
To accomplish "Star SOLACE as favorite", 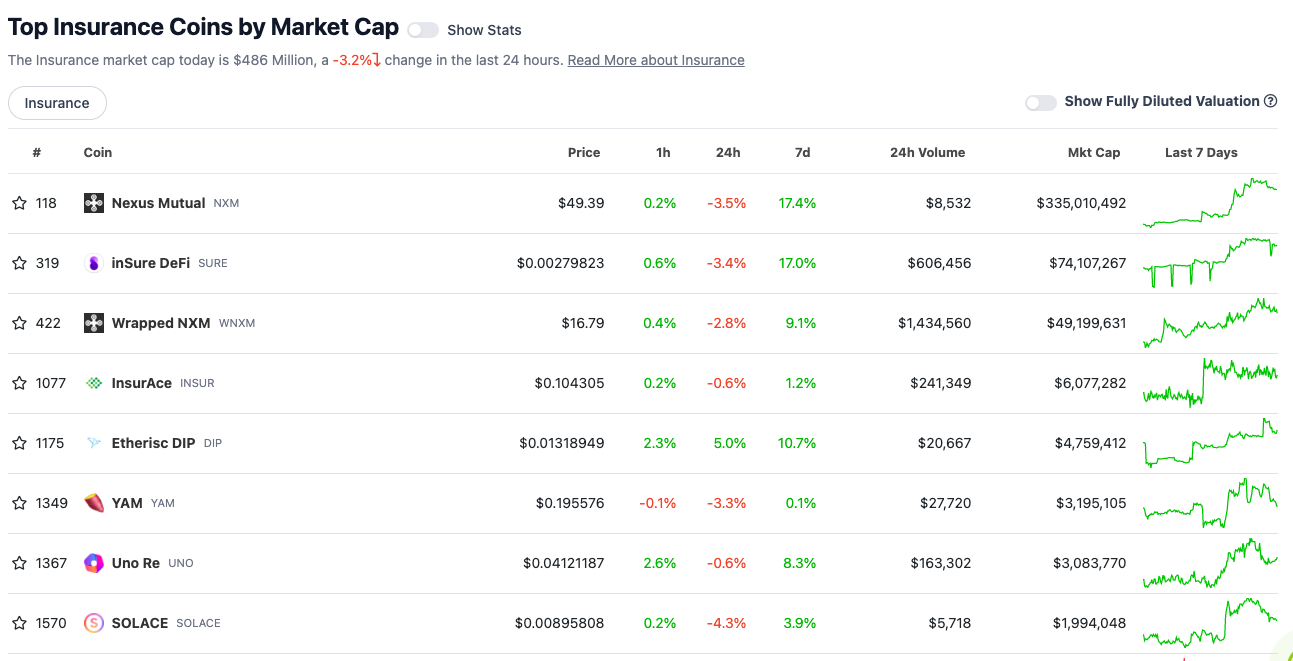I will (19, 623).
